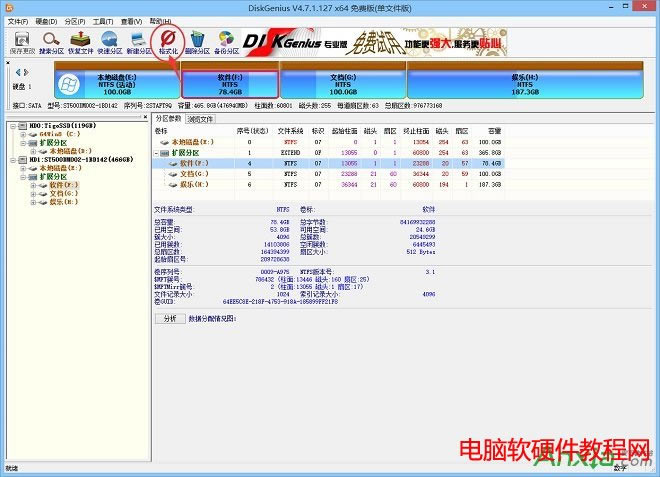The image size is (660, 477).
Task: Collapse 扩展分区 node under HD1
Action: 23,177
